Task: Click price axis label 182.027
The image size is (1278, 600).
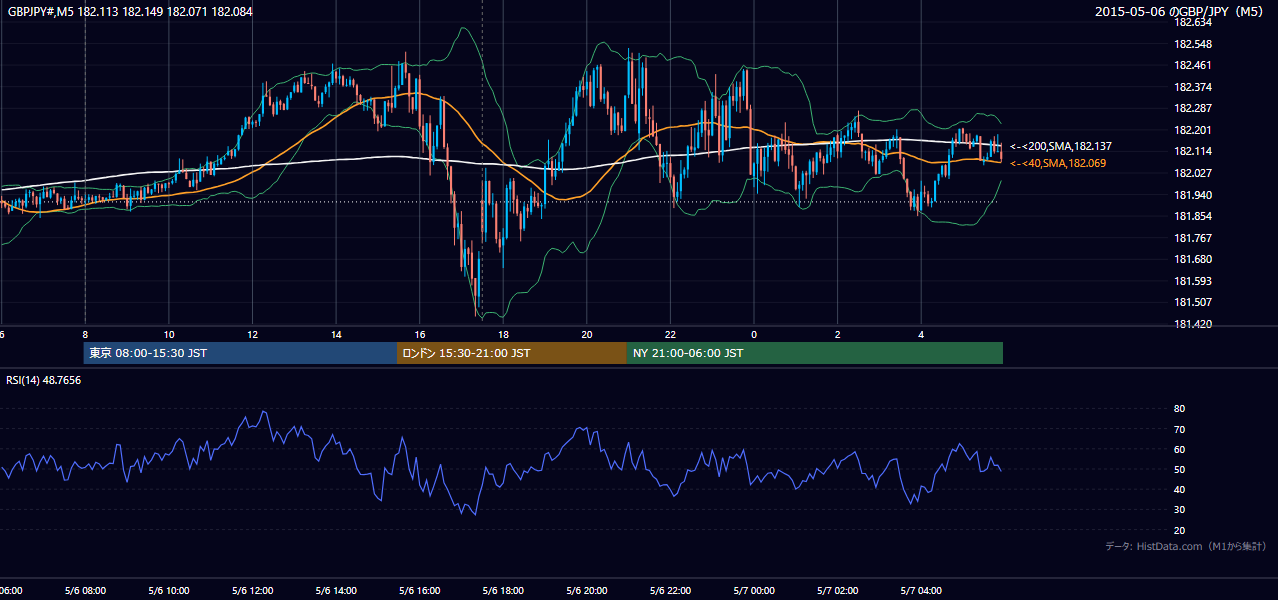Action: (x=1191, y=173)
